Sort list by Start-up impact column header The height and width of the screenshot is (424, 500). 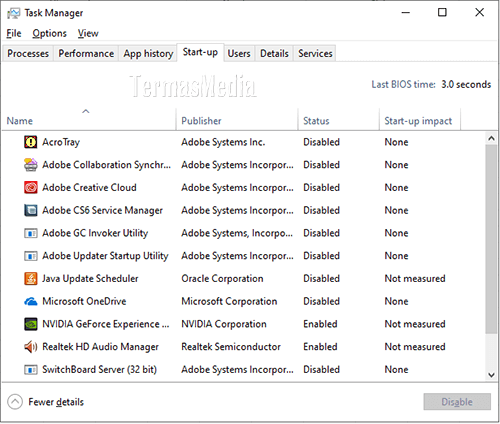click(x=420, y=119)
